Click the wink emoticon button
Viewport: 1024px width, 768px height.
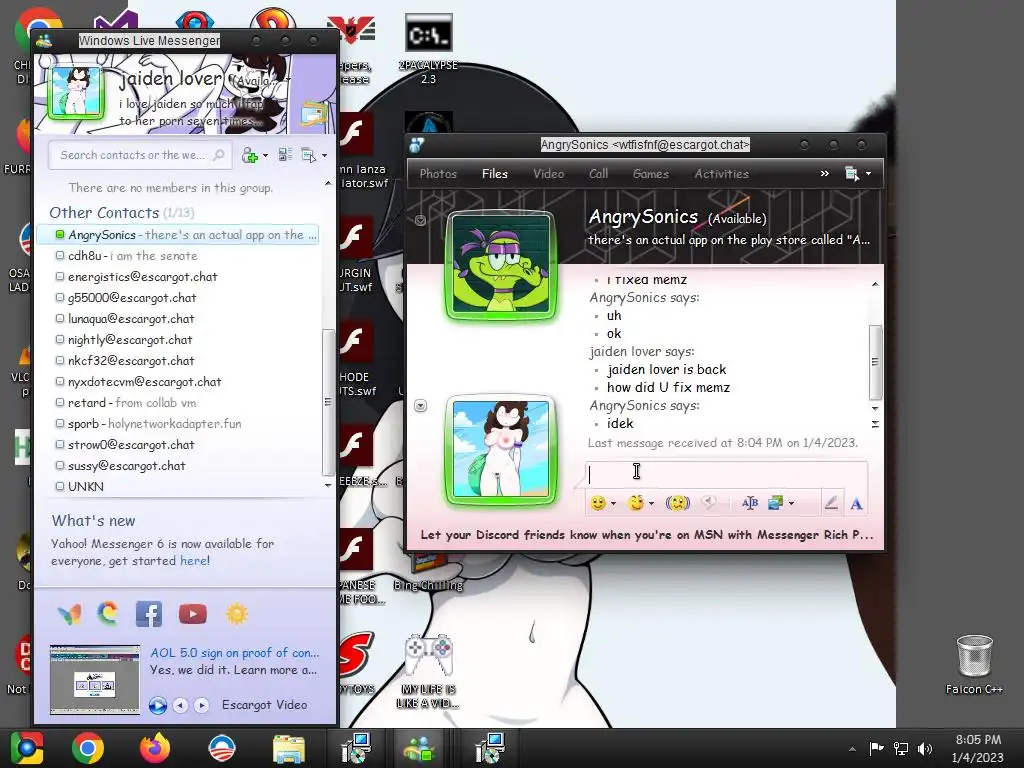pos(635,503)
